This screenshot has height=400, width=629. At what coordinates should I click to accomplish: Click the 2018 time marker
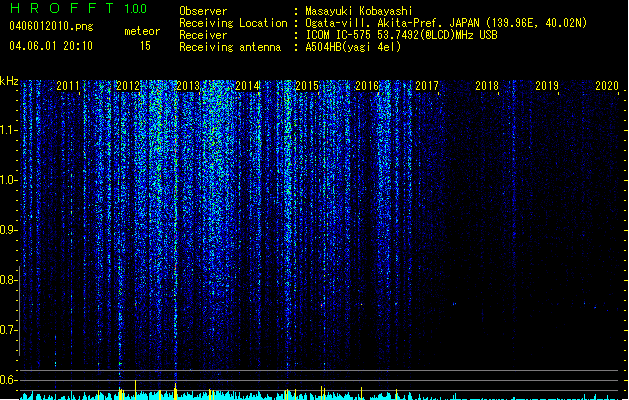tap(487, 86)
